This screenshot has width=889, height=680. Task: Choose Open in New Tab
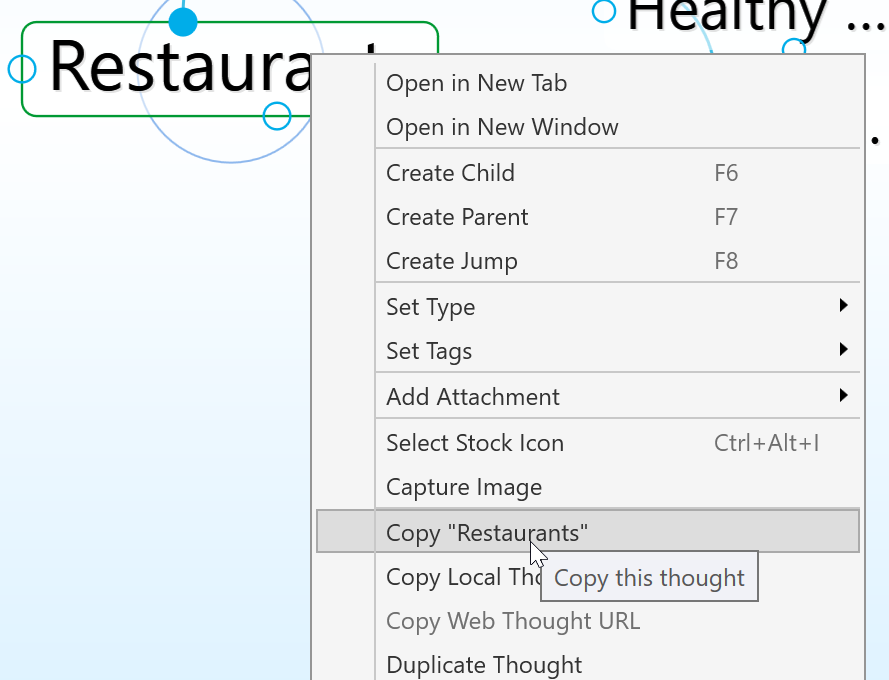pos(476,83)
